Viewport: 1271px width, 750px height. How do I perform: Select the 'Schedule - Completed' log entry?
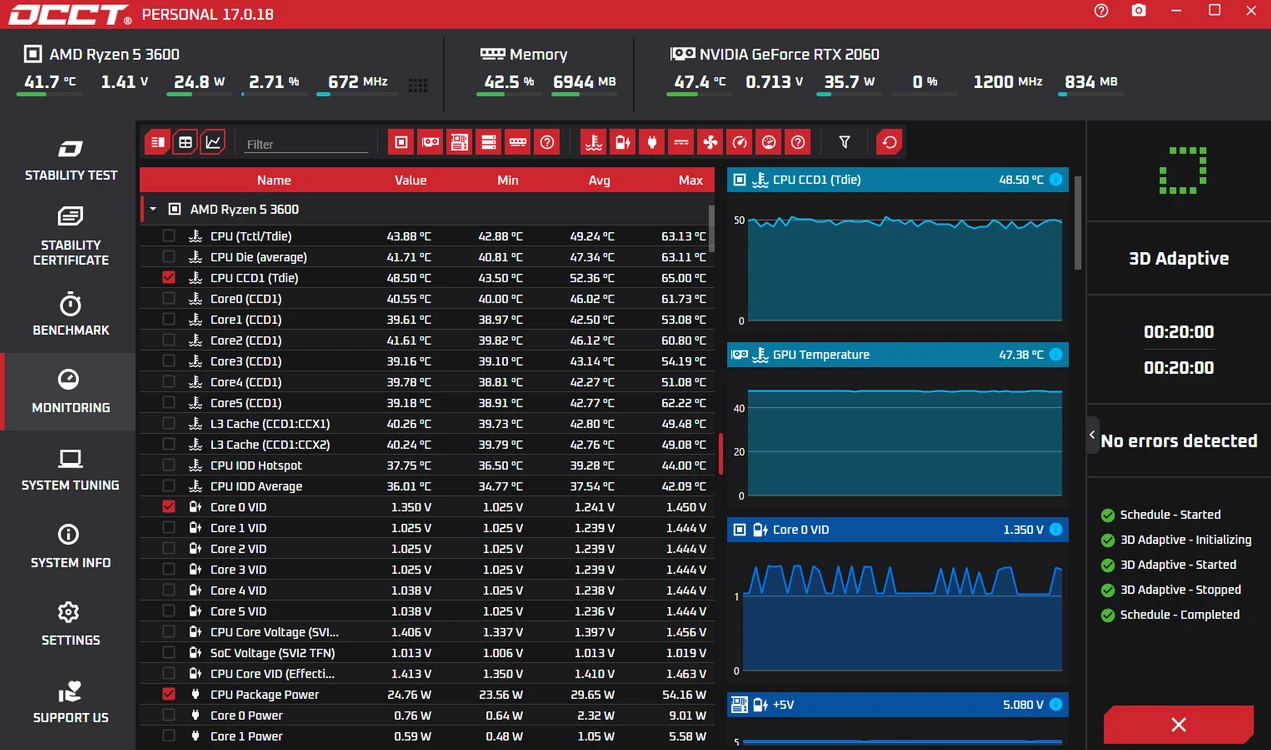coord(1170,615)
